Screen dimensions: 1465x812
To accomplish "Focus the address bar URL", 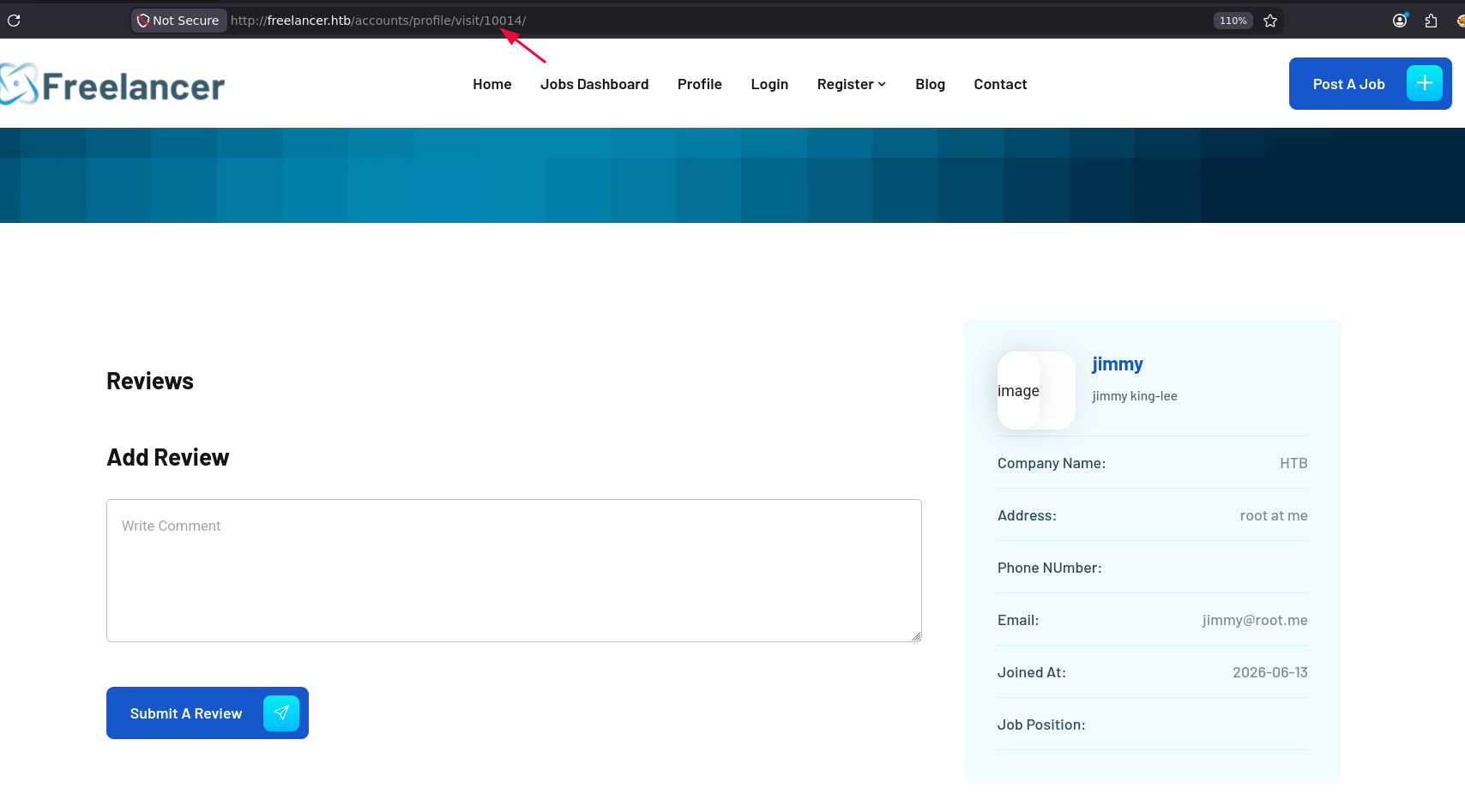I will [x=378, y=21].
